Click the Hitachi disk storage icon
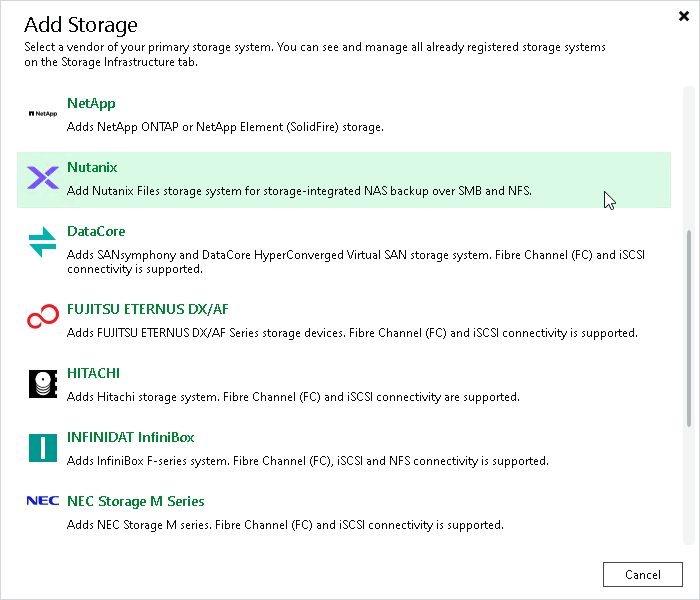The height and width of the screenshot is (600, 700). [43, 384]
